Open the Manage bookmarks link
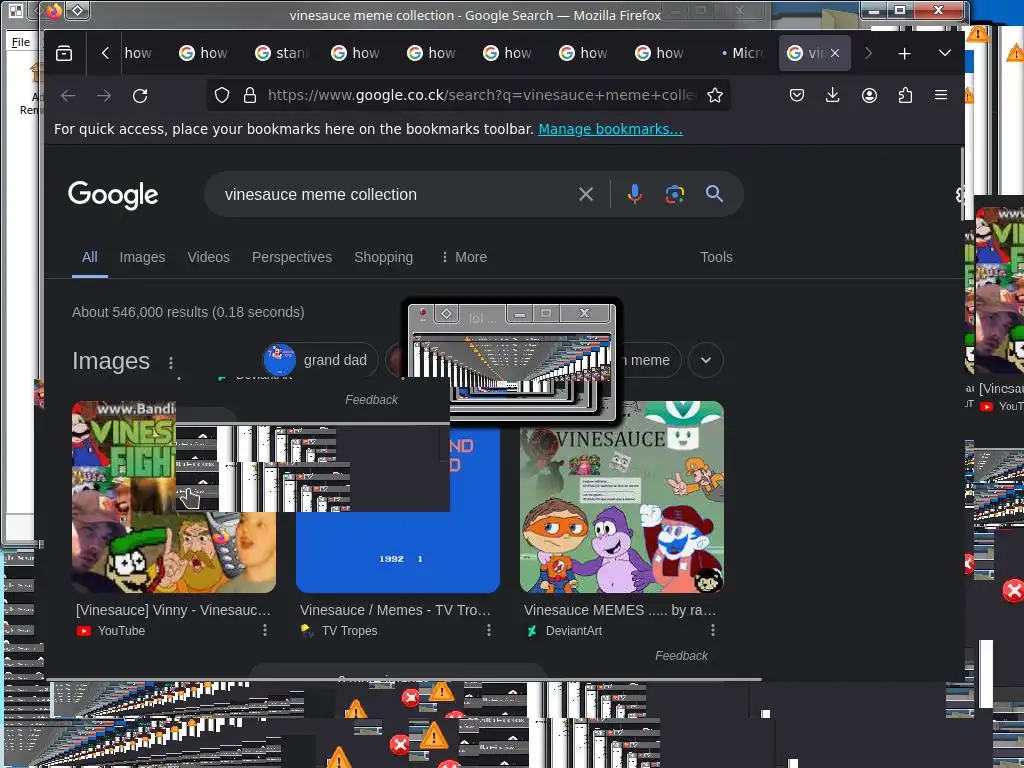1024x768 pixels. click(610, 129)
